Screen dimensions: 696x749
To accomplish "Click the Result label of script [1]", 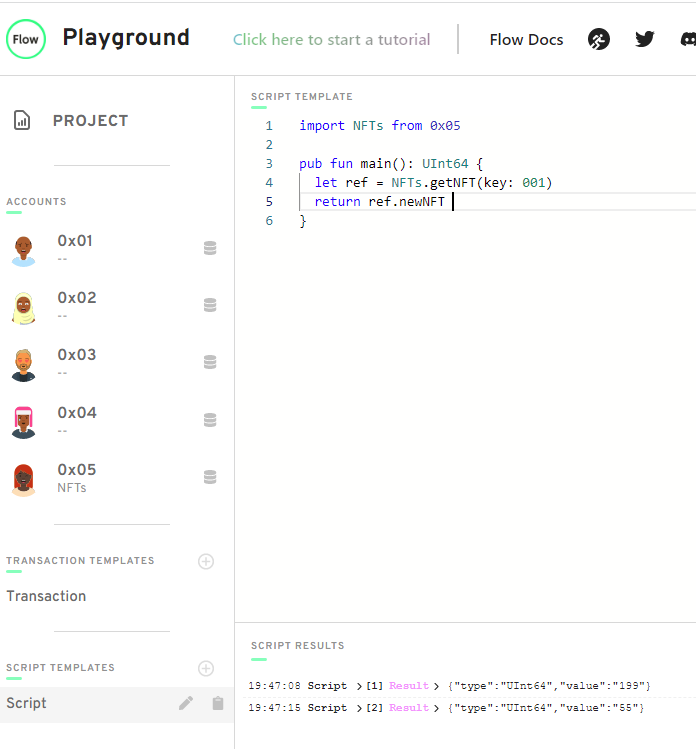I will (409, 686).
